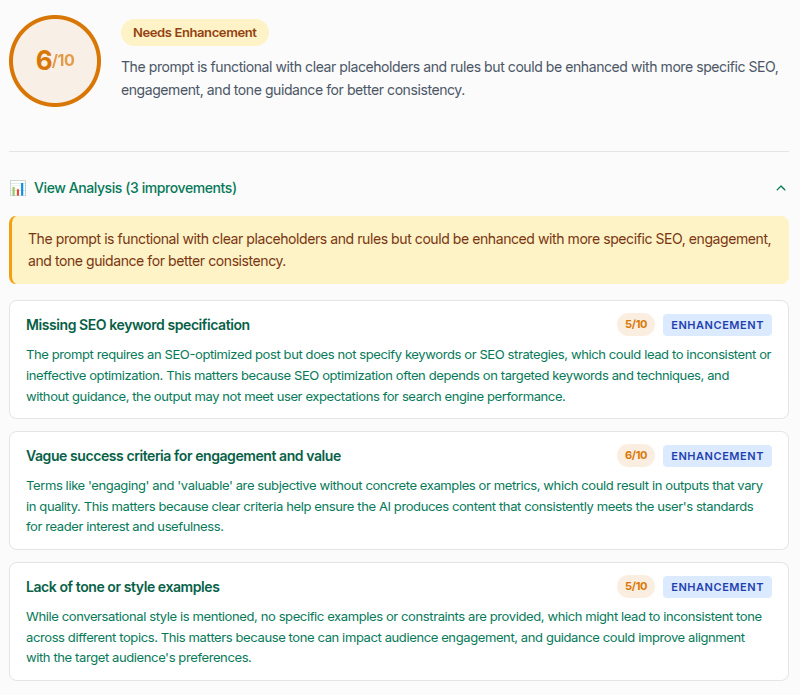Viewport: 800px width, 695px height.
Task: Click the 5/10 badge on tone examples card
Action: tap(635, 587)
